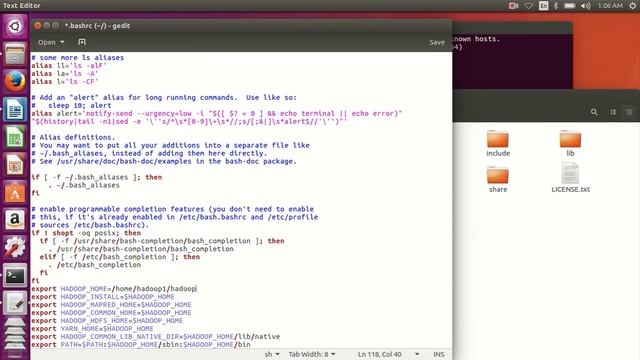Launch Files manager from the dock
This screenshot has width=640, height=360.
click(x=15, y=54)
